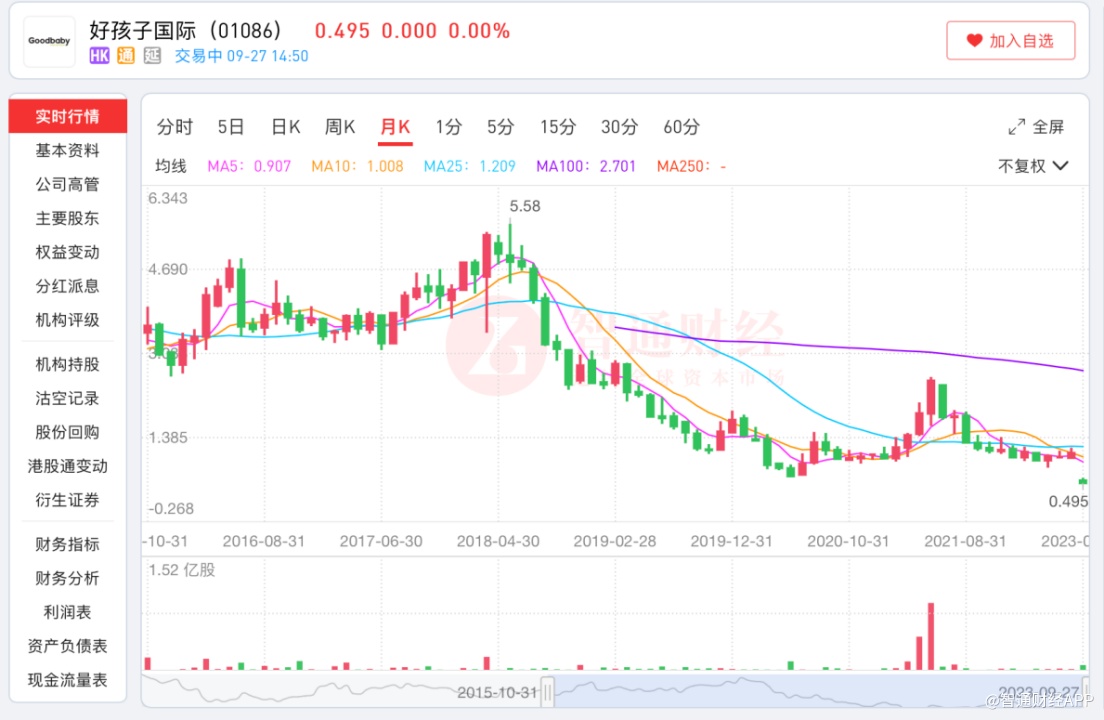The image size is (1104, 720).
Task: Click the grey 延 delayed-quote badge
Action: tap(152, 56)
